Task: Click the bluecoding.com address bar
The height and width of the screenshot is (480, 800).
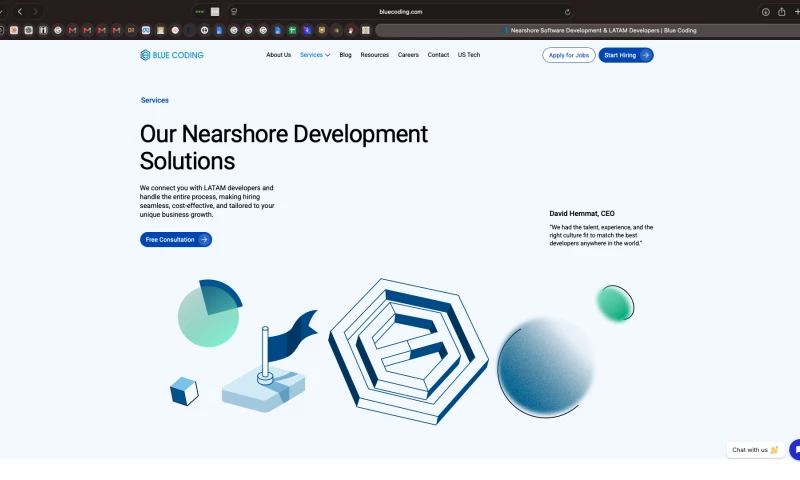Action: [401, 12]
